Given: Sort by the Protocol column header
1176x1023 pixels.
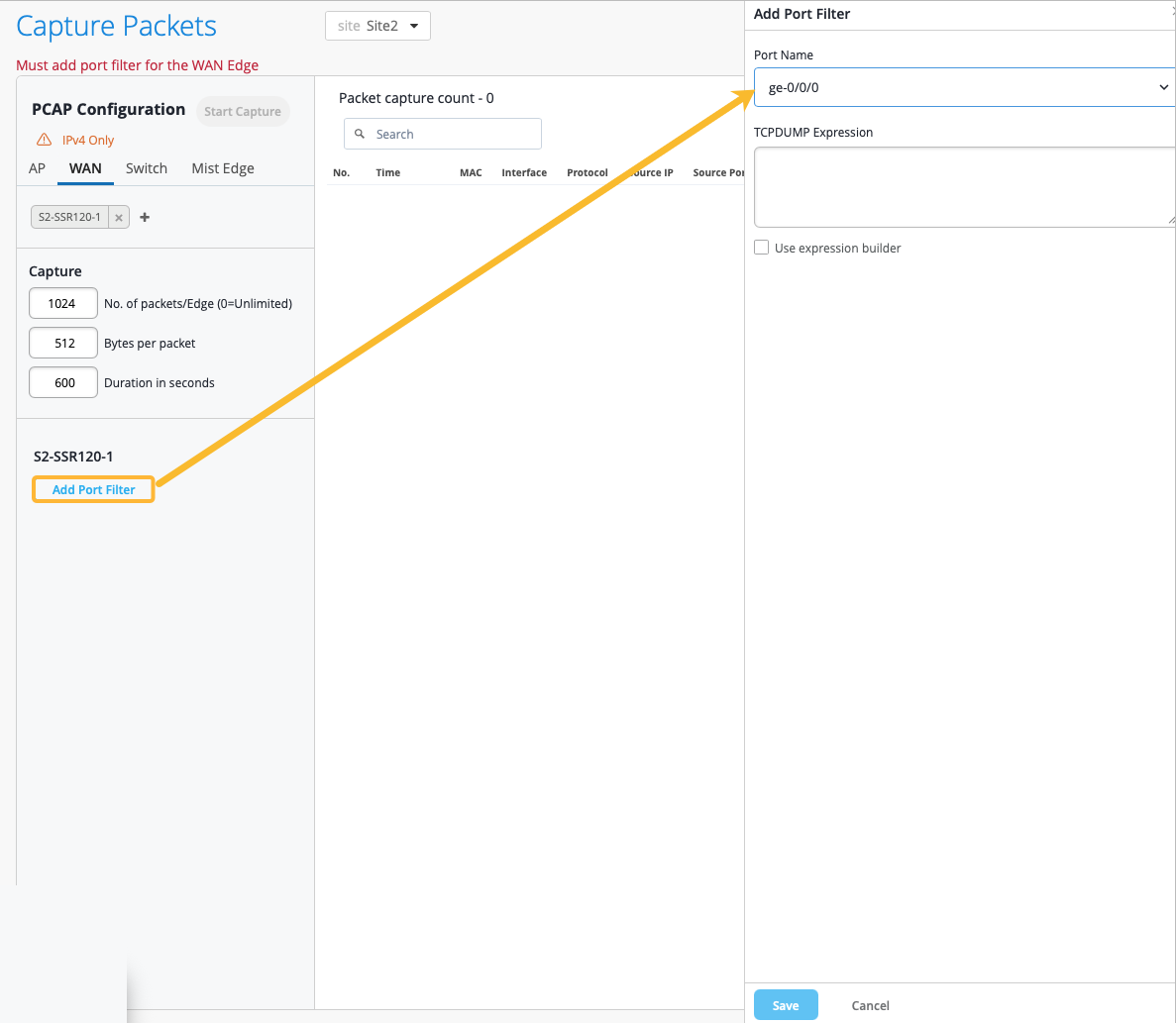Looking at the screenshot, I should (588, 172).
